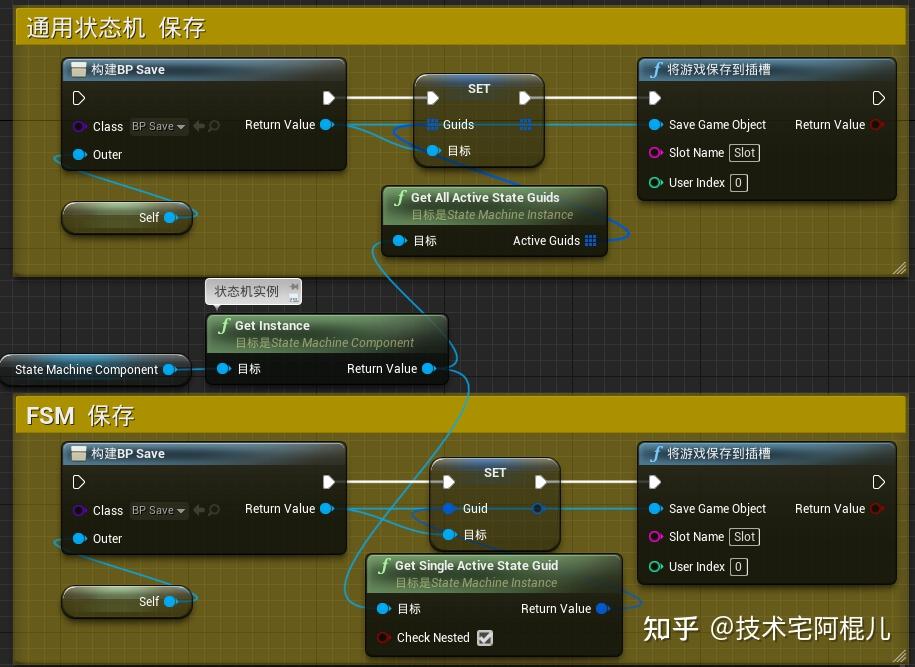Click the User Index field showing 0
This screenshot has width=915, height=667.
click(x=738, y=182)
